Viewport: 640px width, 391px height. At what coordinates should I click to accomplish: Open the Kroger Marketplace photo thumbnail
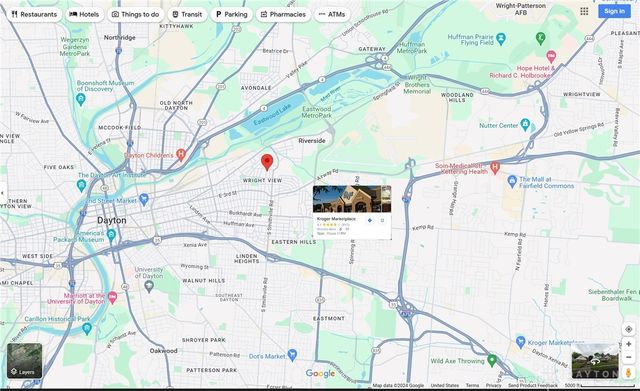(352, 199)
